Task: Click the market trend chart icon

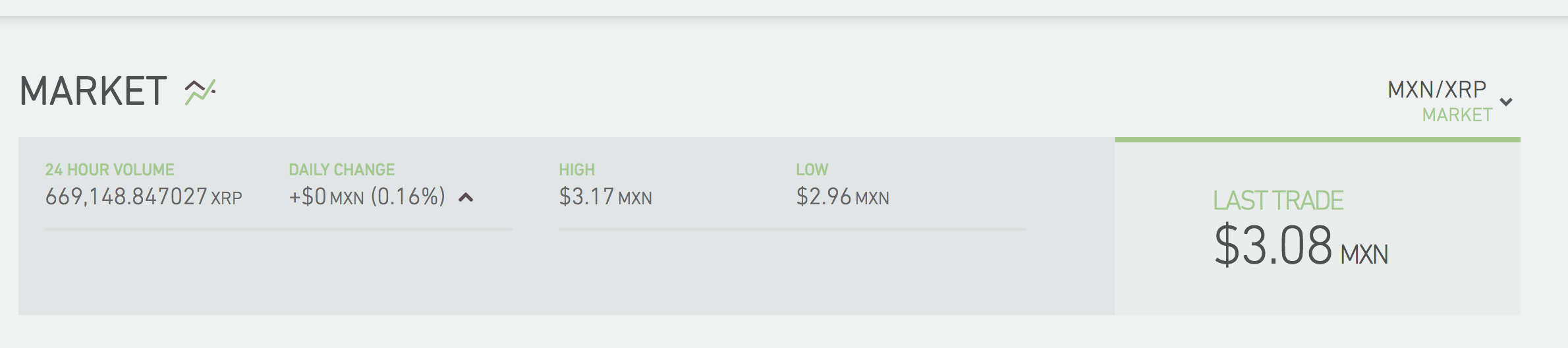Action: point(200,92)
